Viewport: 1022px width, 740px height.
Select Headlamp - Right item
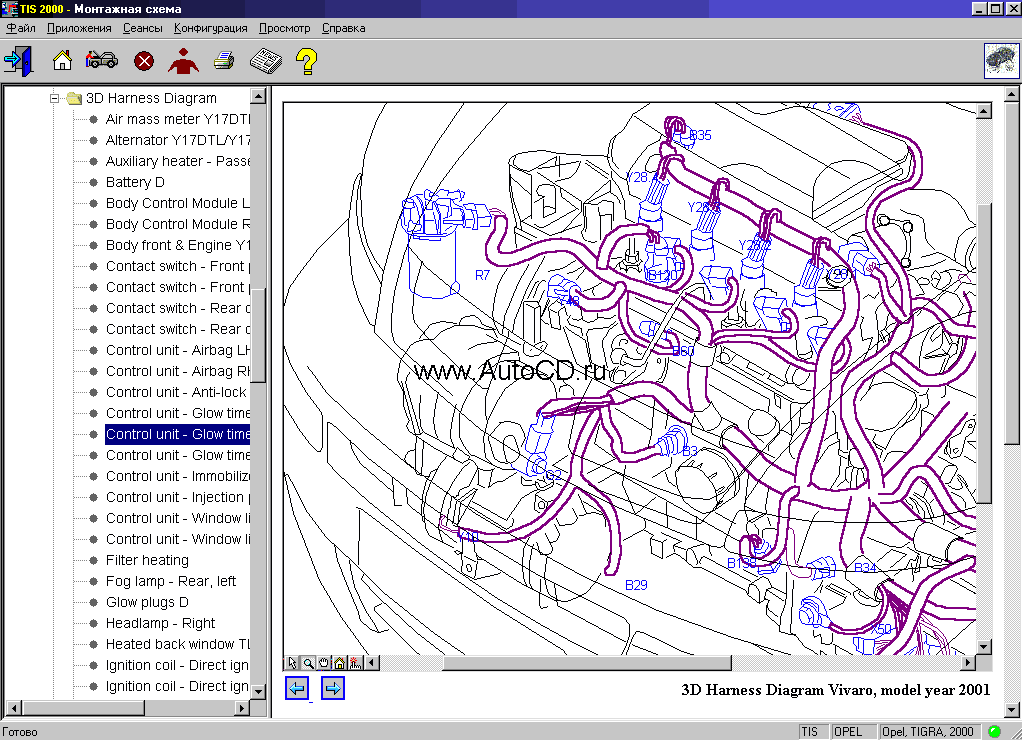(160, 623)
